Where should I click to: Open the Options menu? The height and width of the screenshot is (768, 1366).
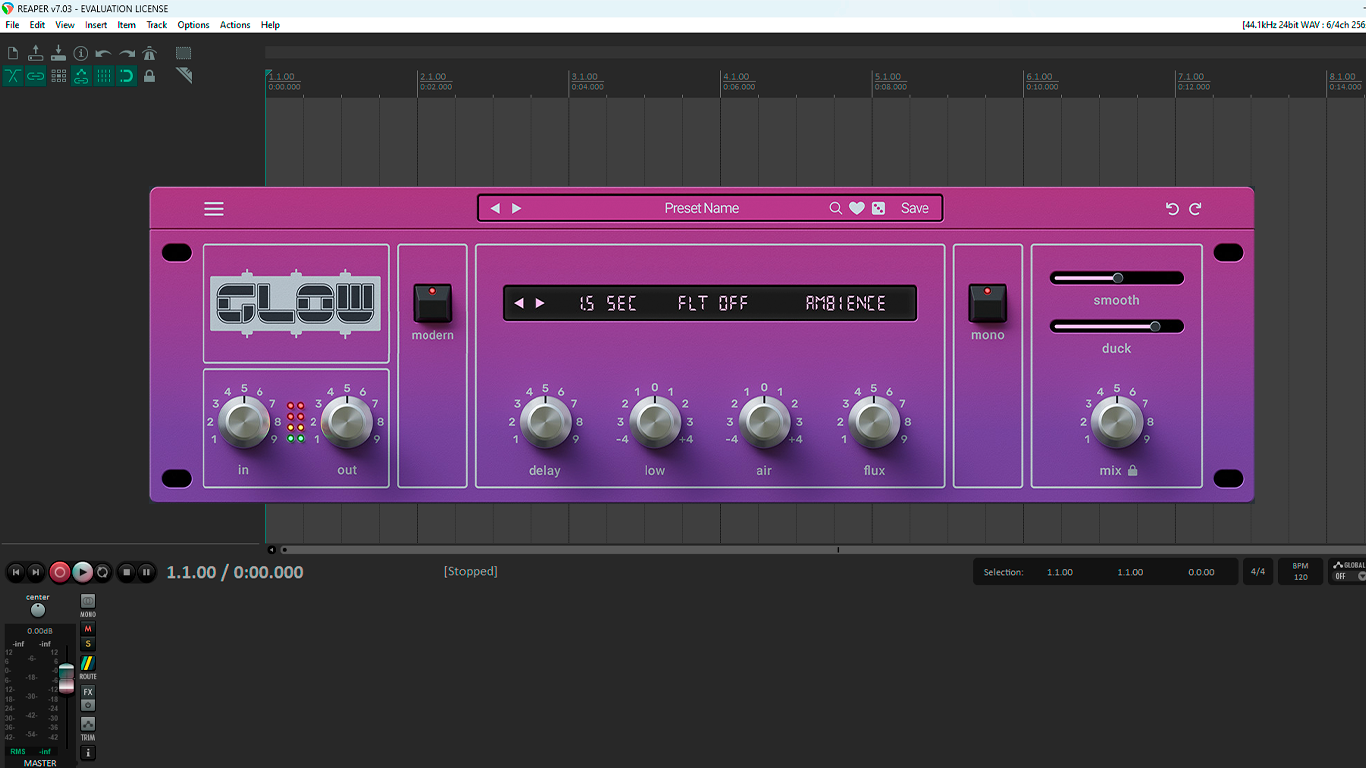point(193,25)
